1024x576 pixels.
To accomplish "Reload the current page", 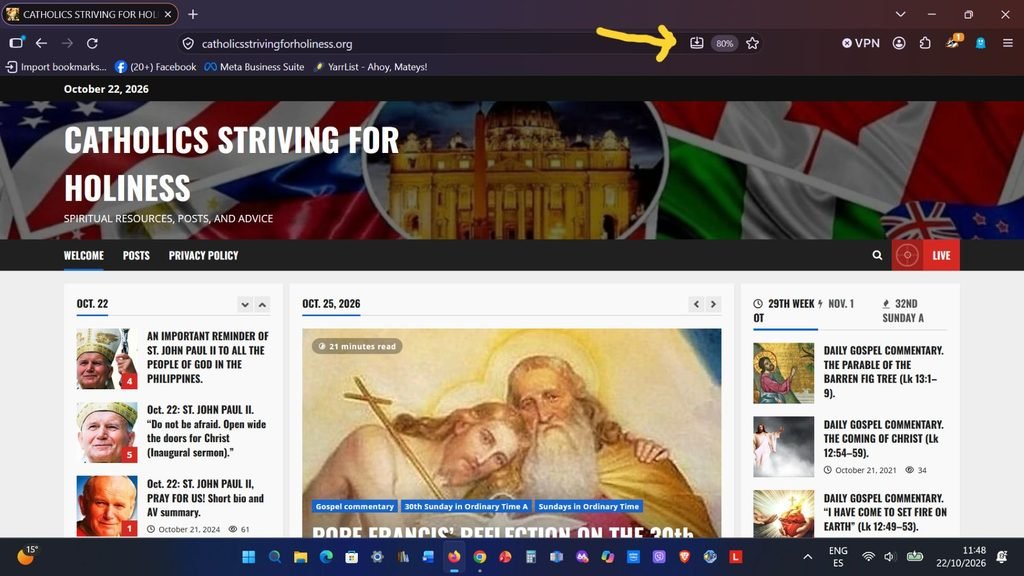I will [93, 43].
